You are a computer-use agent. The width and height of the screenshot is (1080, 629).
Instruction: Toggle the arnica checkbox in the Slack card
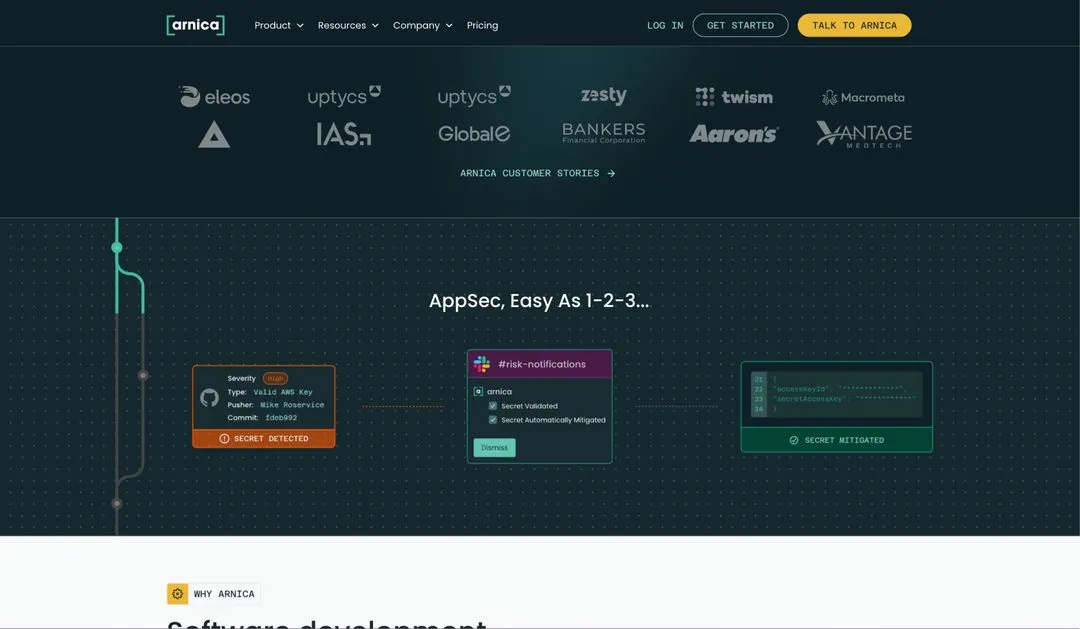479,392
